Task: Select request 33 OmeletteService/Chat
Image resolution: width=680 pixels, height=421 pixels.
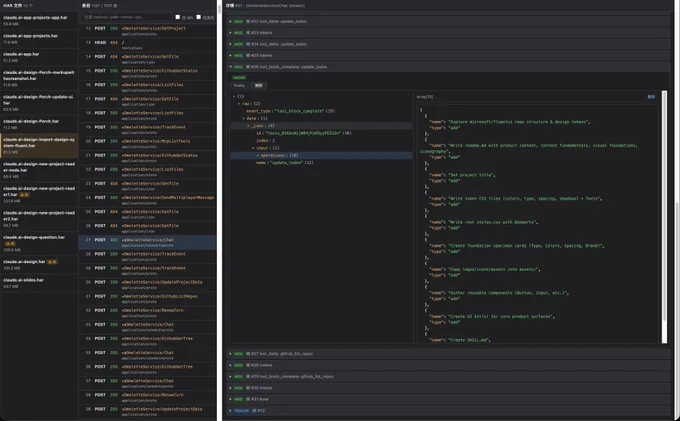Action: [x=147, y=327]
